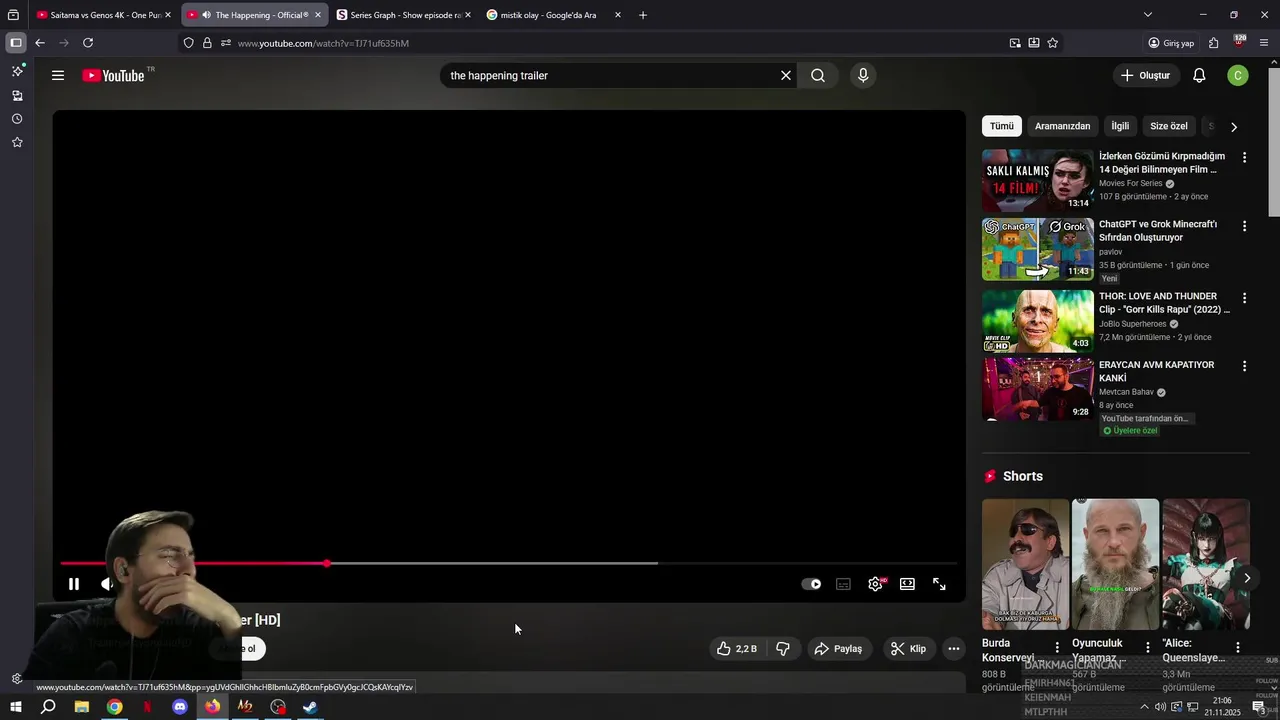Open ERAYCAN AVM KAPATIYOR KANKİ title
The width and height of the screenshot is (1280, 720).
pyautogui.click(x=1157, y=371)
